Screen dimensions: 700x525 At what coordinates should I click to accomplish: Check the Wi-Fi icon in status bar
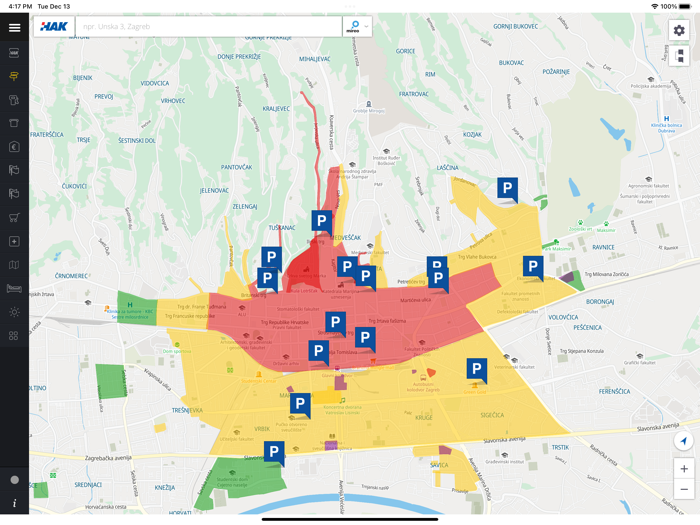(x=655, y=6)
